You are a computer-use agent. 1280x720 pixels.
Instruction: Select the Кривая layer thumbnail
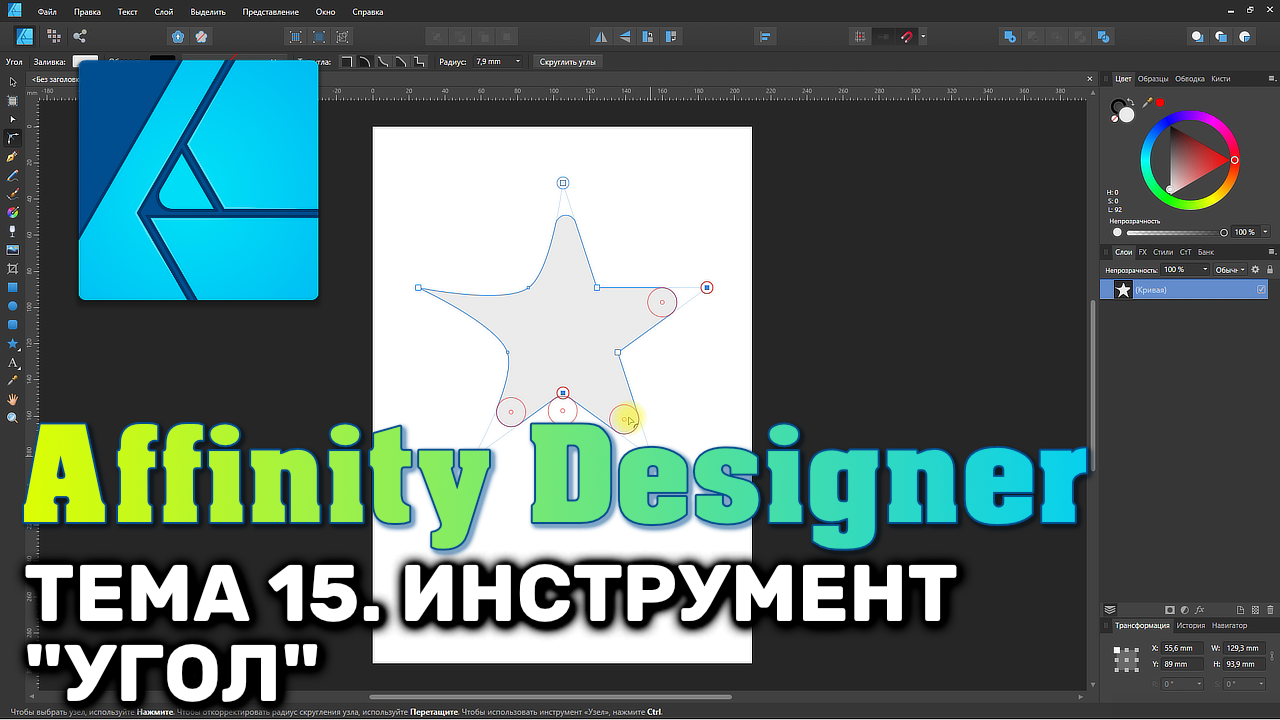(x=1123, y=289)
